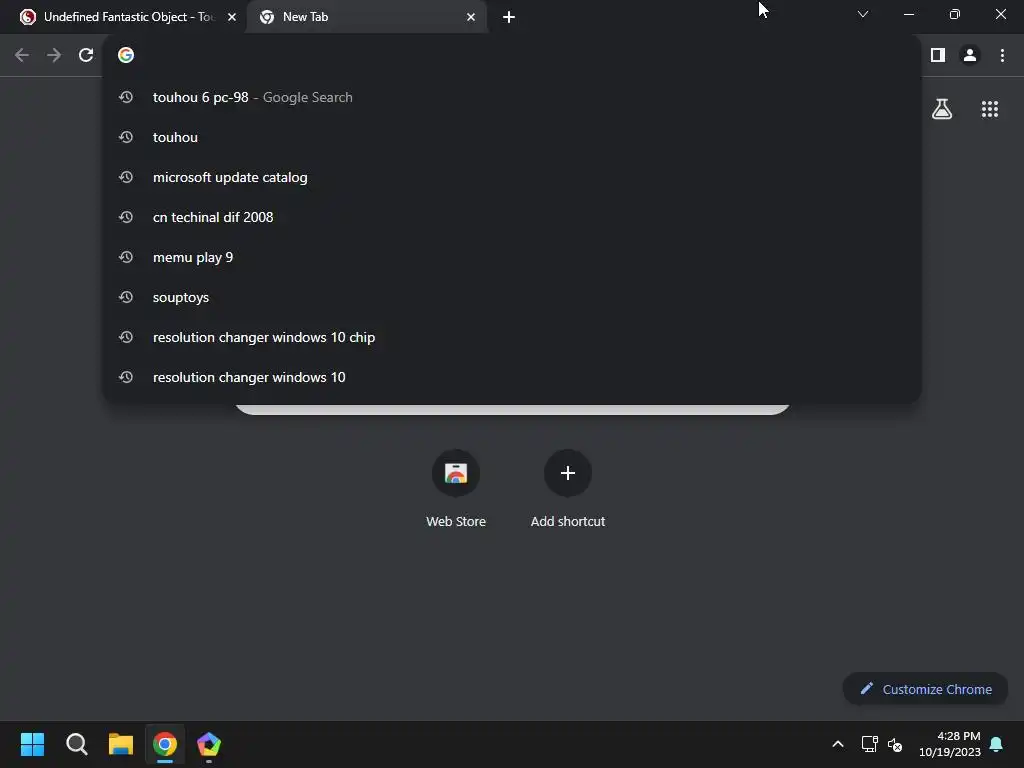The image size is (1024, 768).
Task: Click the muted volume tray icon
Action: 895,744
